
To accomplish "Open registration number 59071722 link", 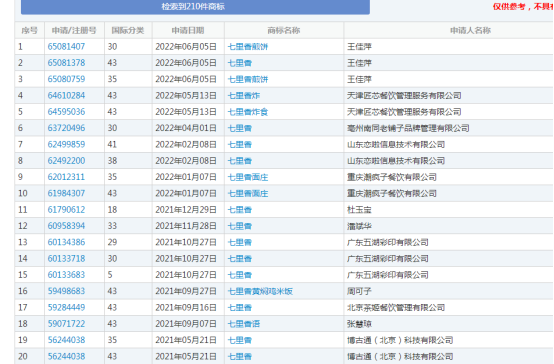I will click(66, 324).
